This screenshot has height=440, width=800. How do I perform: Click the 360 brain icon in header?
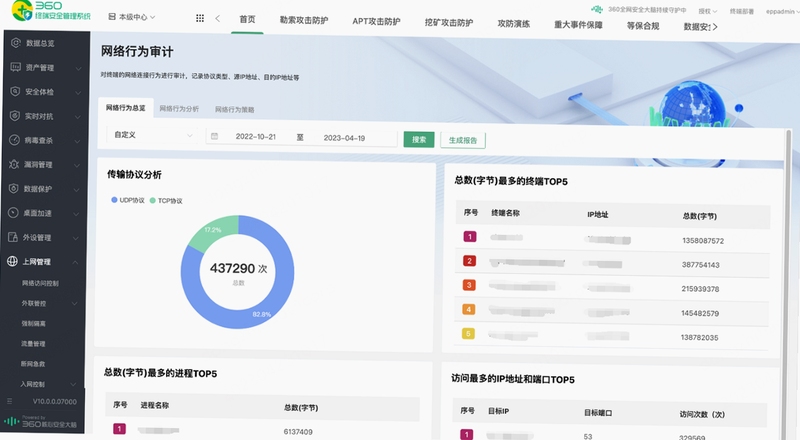[597, 9]
